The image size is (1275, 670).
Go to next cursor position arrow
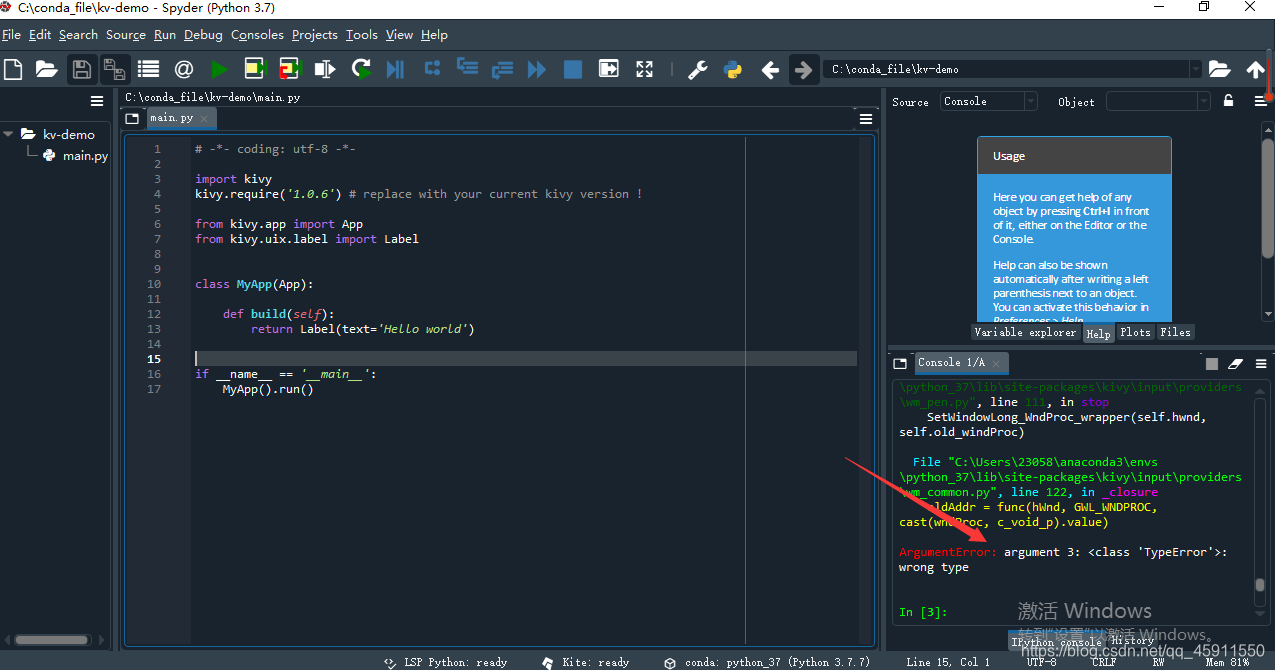pos(802,69)
